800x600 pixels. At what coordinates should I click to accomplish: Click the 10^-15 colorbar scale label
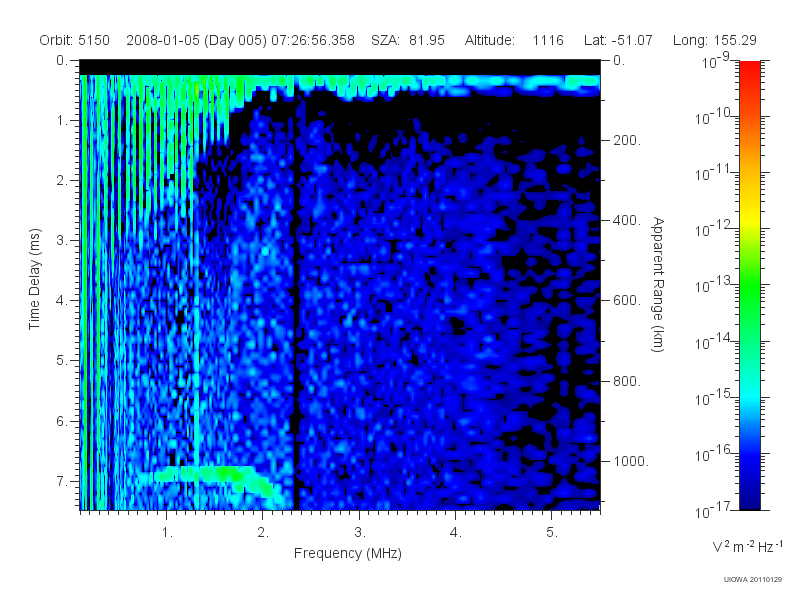point(714,398)
